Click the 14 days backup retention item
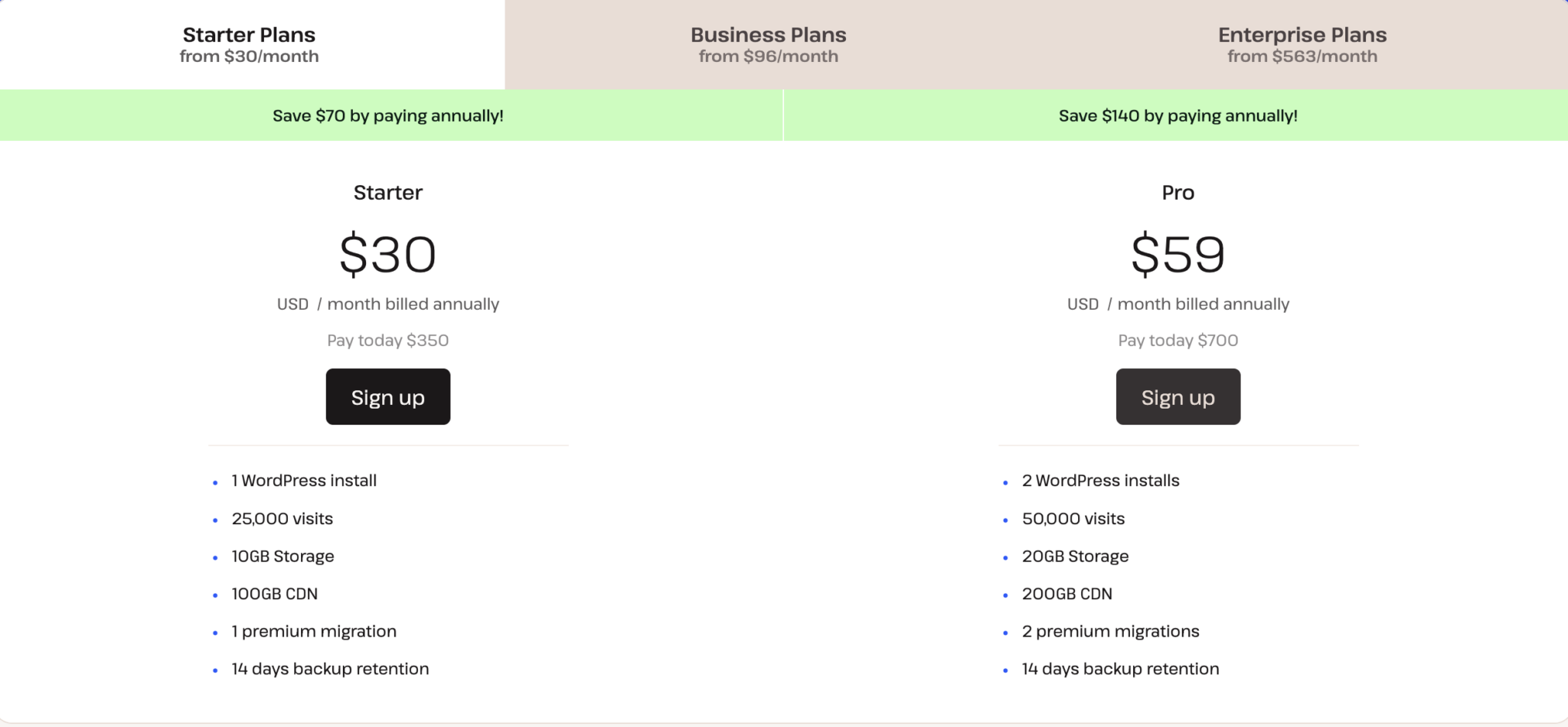Viewport: 1568px width, 727px height. pyautogui.click(x=329, y=668)
